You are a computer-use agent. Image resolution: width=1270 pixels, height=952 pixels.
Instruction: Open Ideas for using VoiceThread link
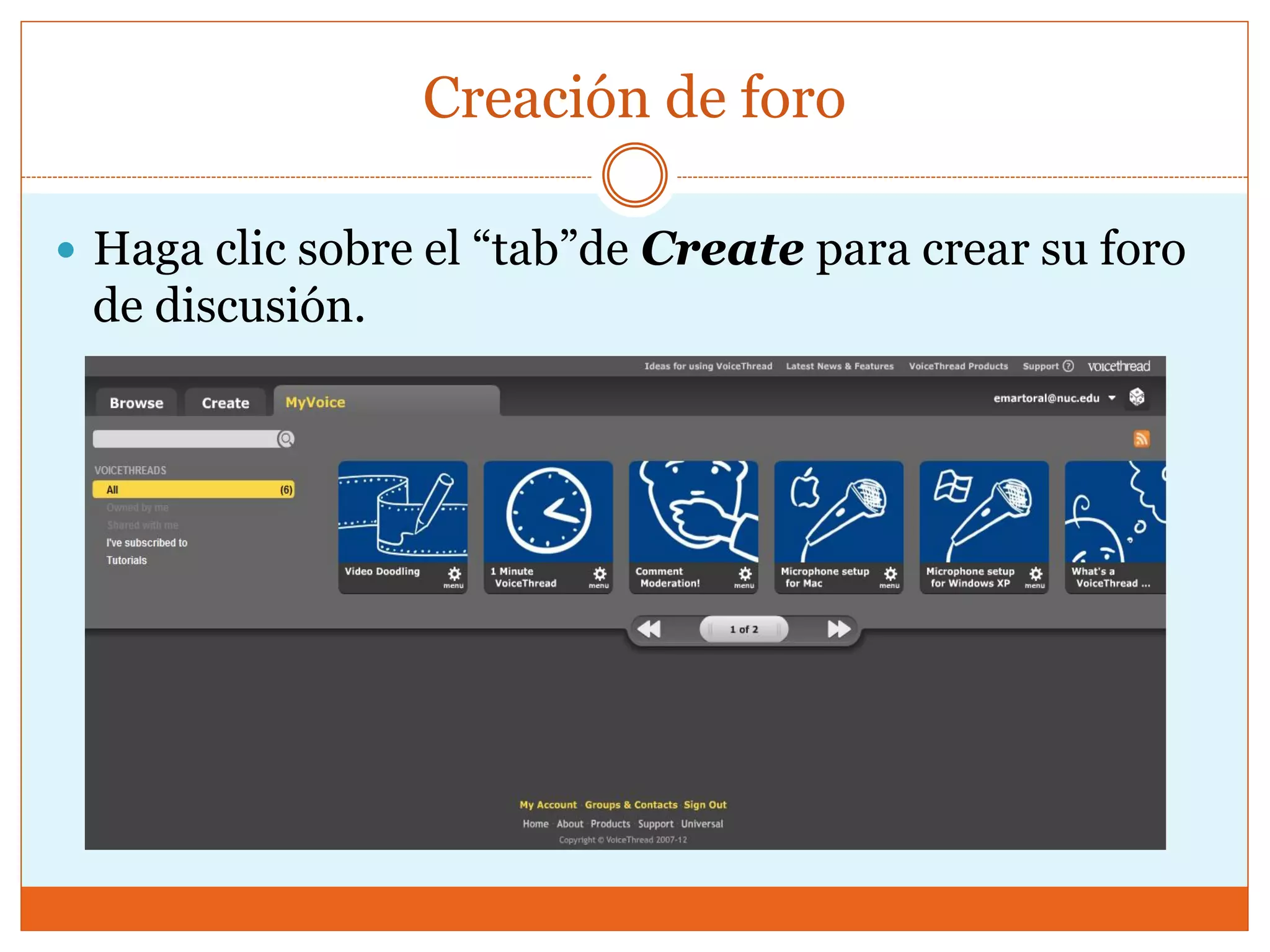point(708,366)
